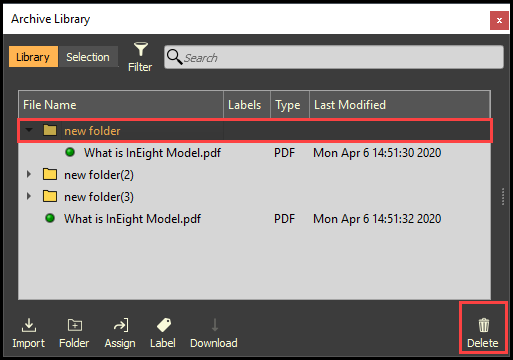Switch to the Selection tab
The width and height of the screenshot is (513, 360).
[88, 57]
